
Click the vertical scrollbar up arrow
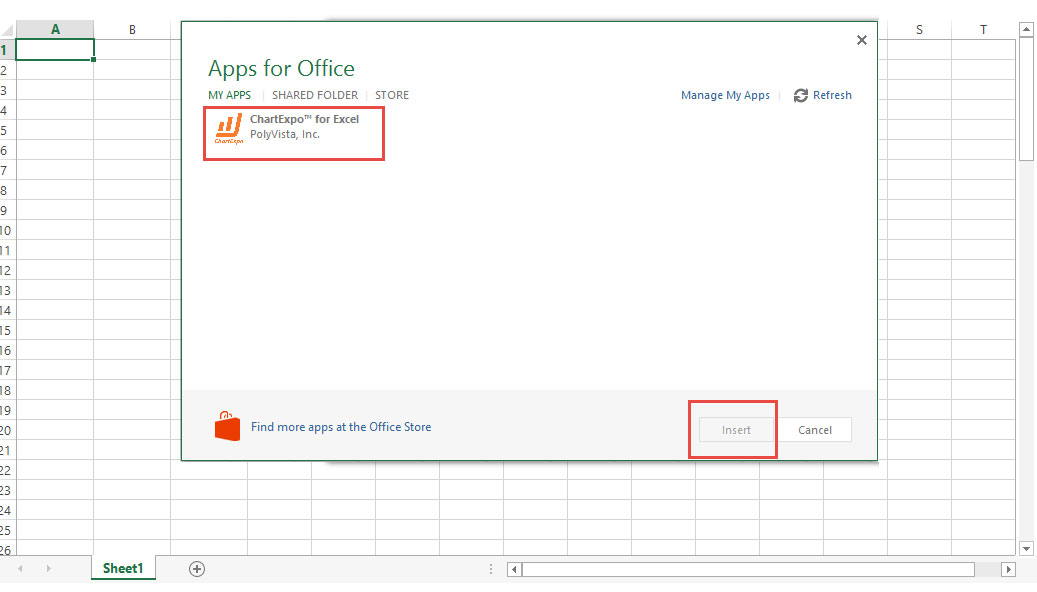click(1026, 29)
